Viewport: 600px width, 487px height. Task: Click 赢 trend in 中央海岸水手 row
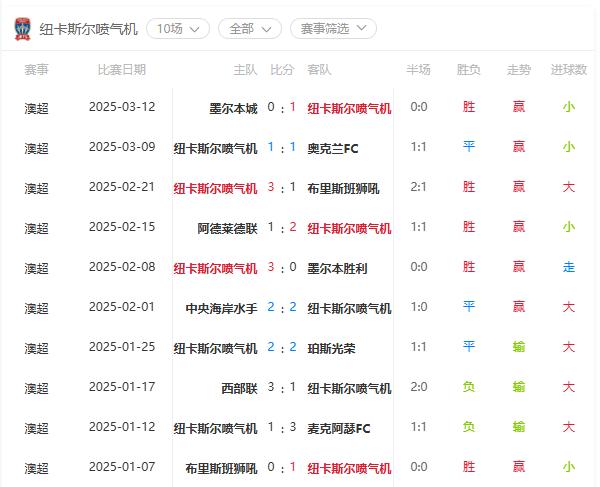click(519, 307)
